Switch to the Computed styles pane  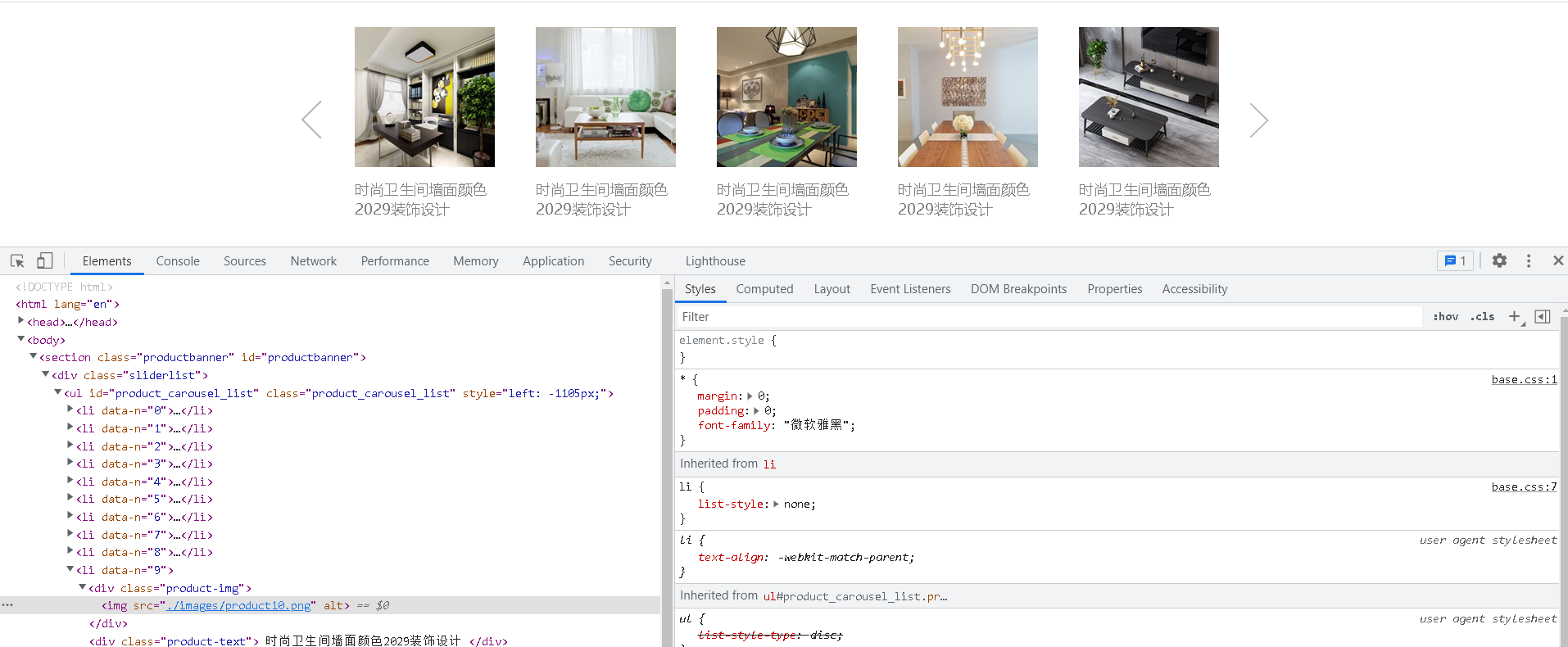764,289
